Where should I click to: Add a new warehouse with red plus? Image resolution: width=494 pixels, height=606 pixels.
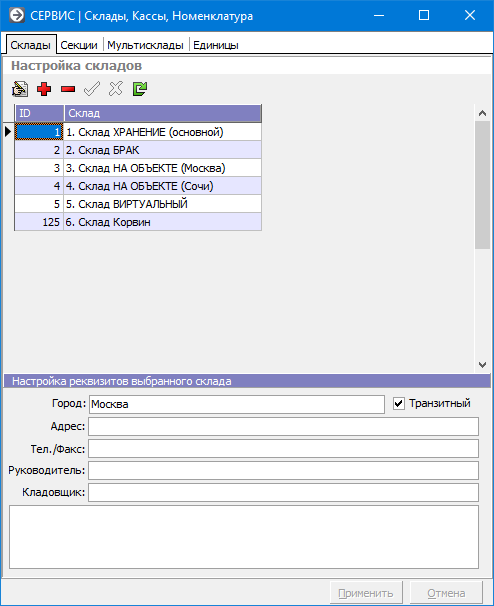[44, 89]
